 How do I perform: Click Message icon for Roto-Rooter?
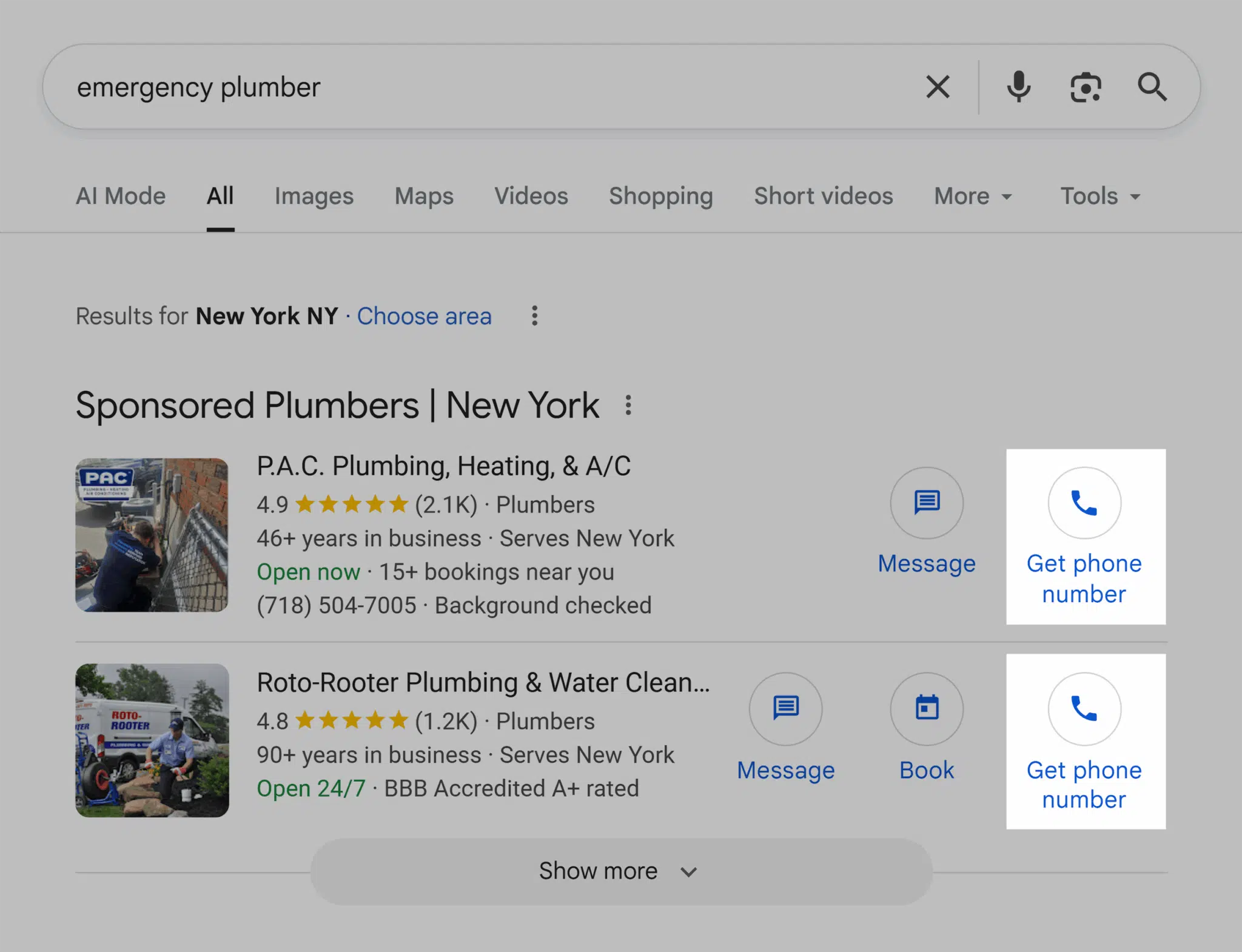coord(786,709)
